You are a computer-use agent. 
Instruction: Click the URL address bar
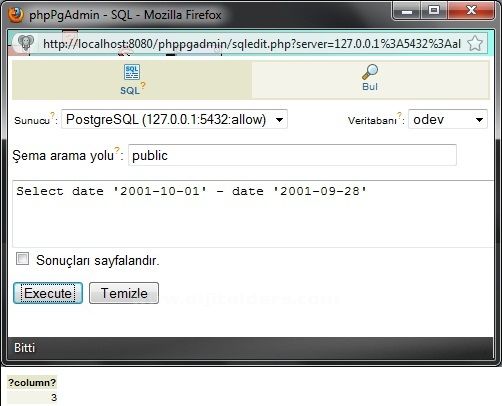tap(252, 43)
